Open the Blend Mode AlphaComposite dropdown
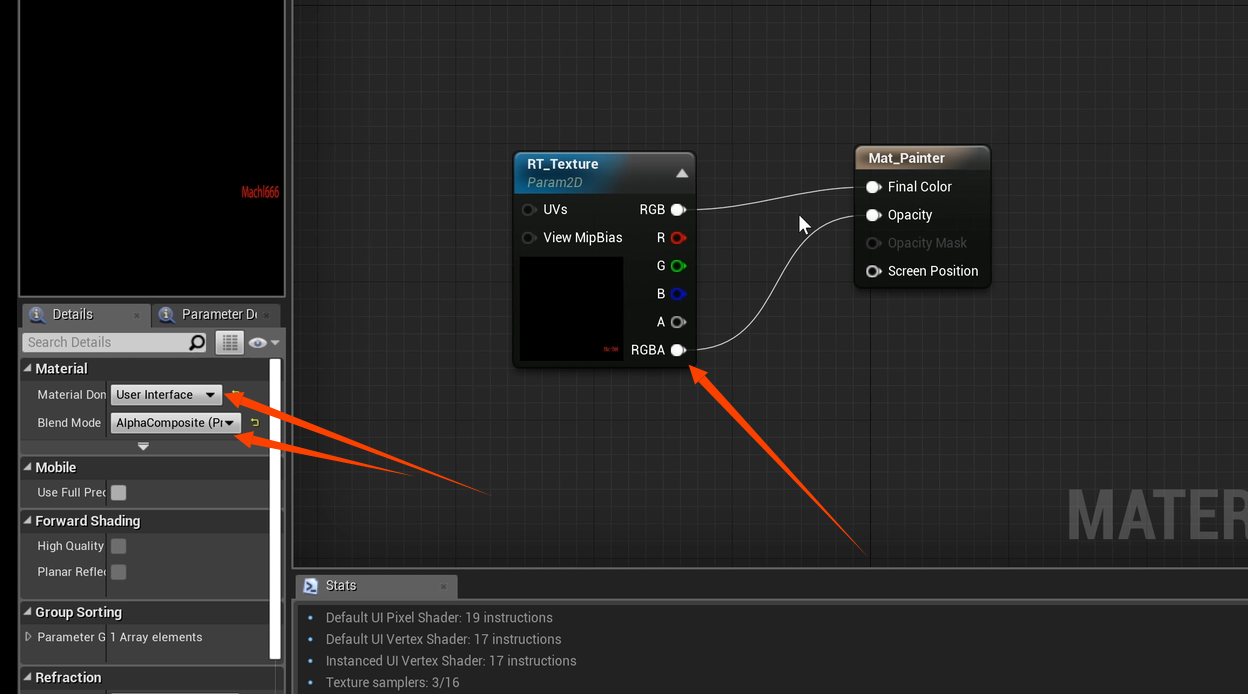 click(x=175, y=422)
